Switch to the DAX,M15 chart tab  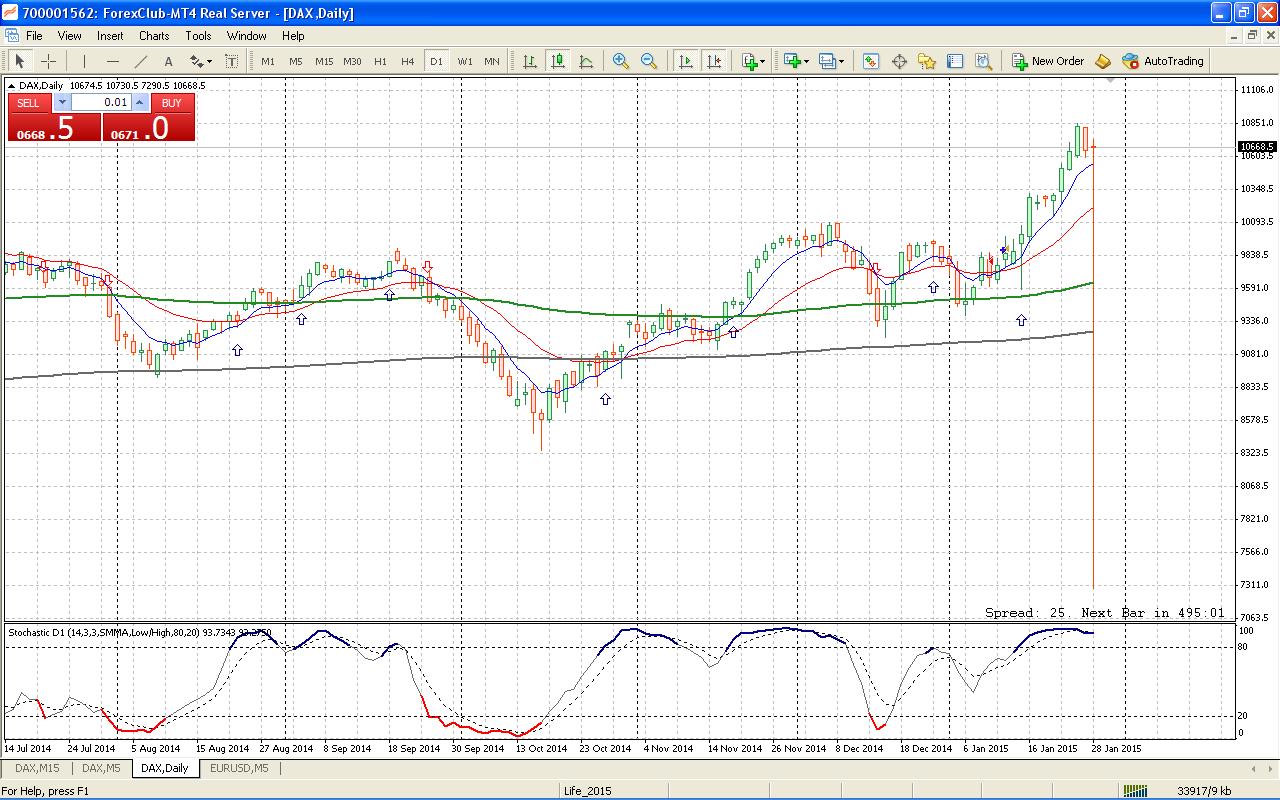pyautogui.click(x=37, y=768)
